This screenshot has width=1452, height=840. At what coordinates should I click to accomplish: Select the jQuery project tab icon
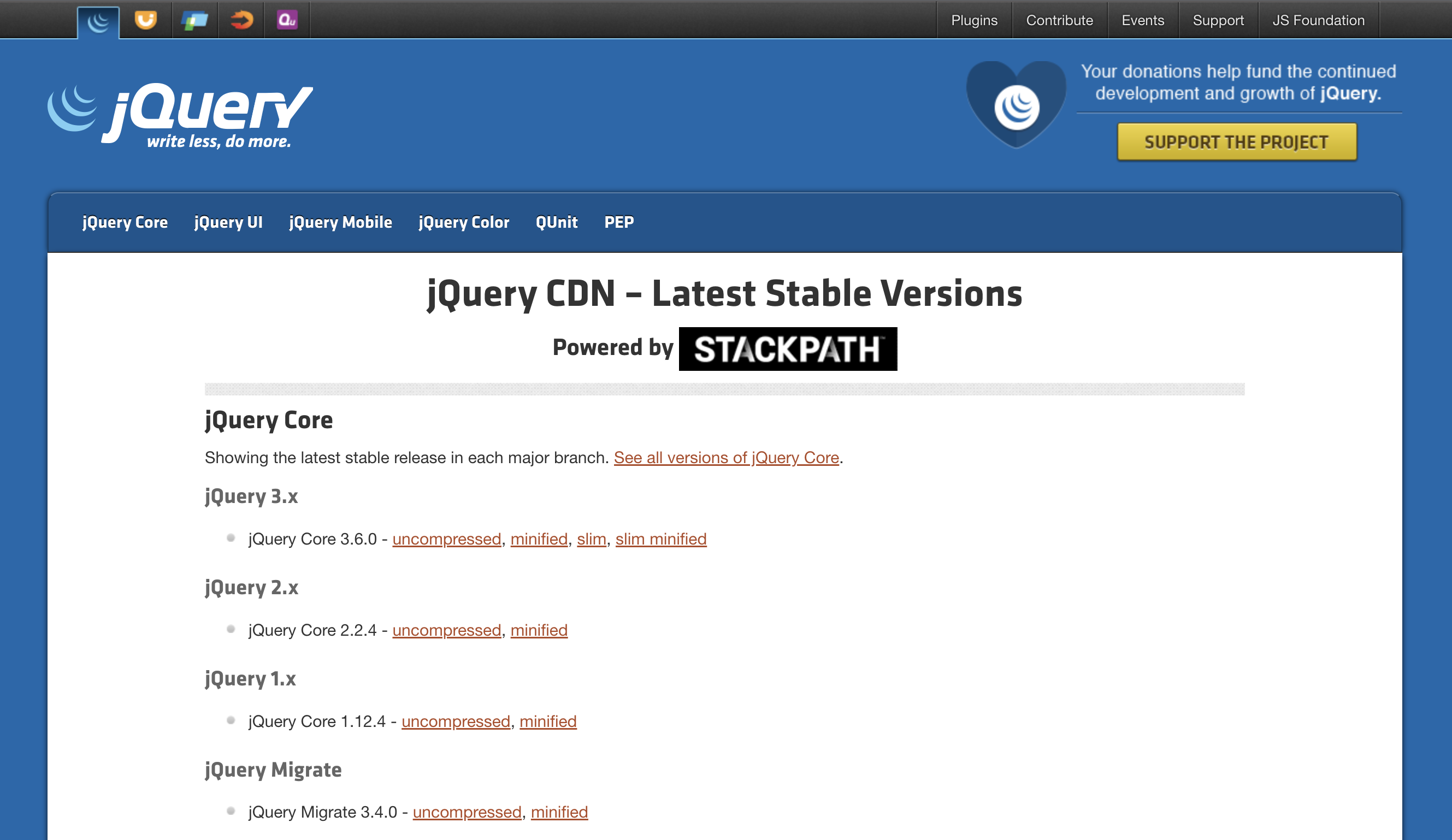pyautogui.click(x=97, y=21)
